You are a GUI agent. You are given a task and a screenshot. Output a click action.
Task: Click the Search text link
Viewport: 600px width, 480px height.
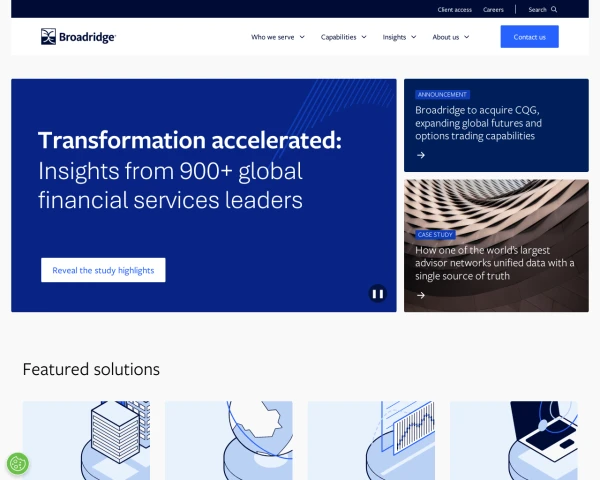tap(537, 10)
